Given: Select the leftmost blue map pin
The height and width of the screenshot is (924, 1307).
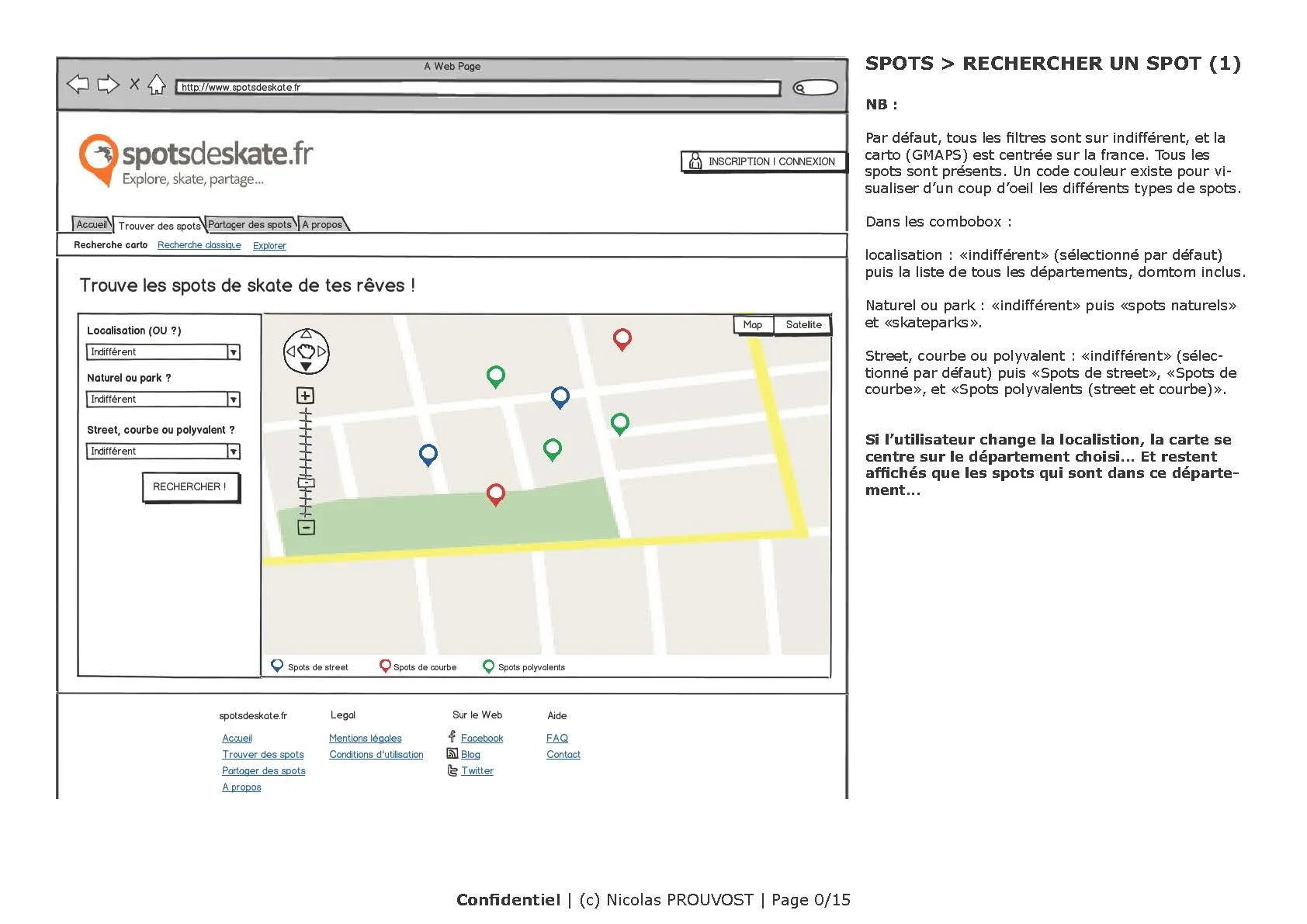Looking at the screenshot, I should click(x=428, y=455).
